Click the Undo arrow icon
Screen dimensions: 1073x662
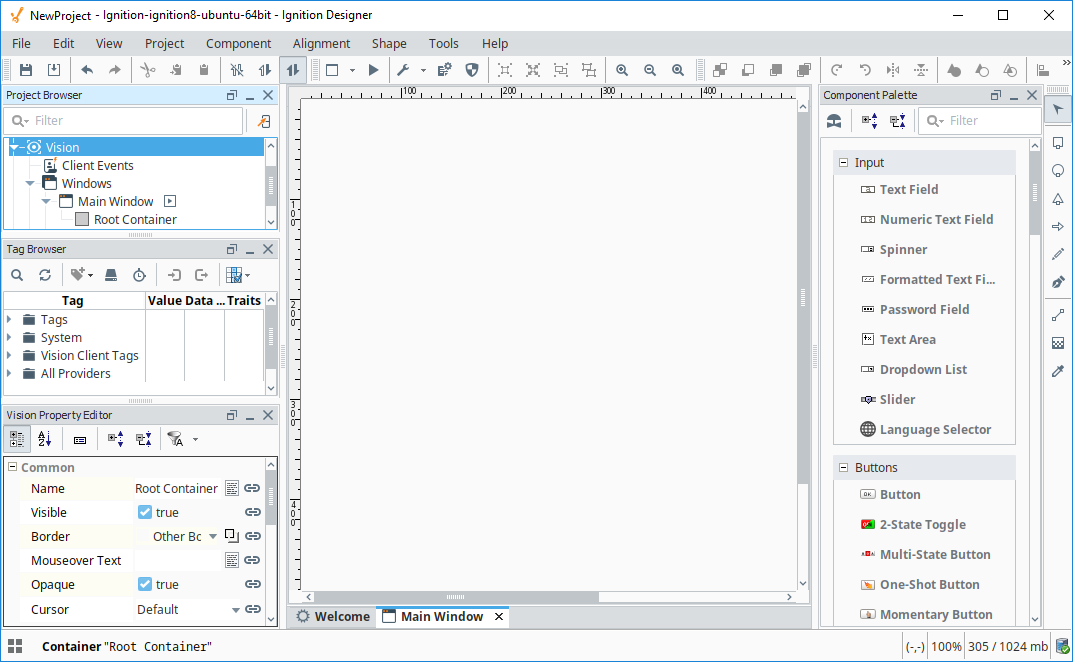coord(87,70)
